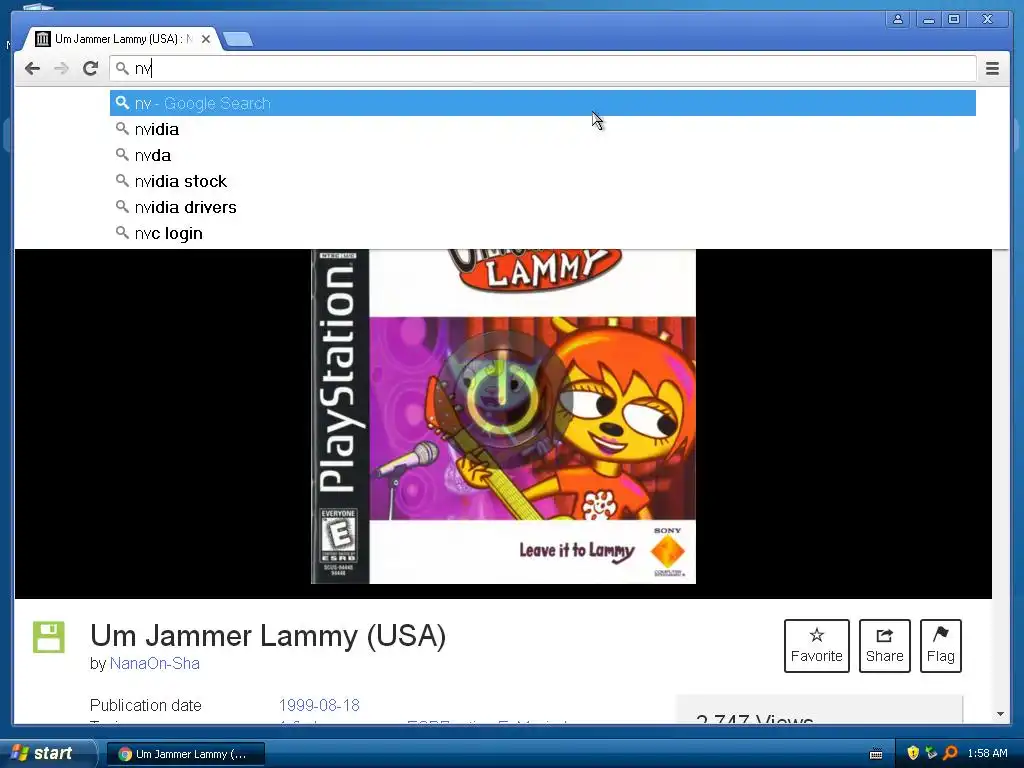1024x768 pixels.
Task: Click the magnifier tray icon
Action: tap(950, 754)
